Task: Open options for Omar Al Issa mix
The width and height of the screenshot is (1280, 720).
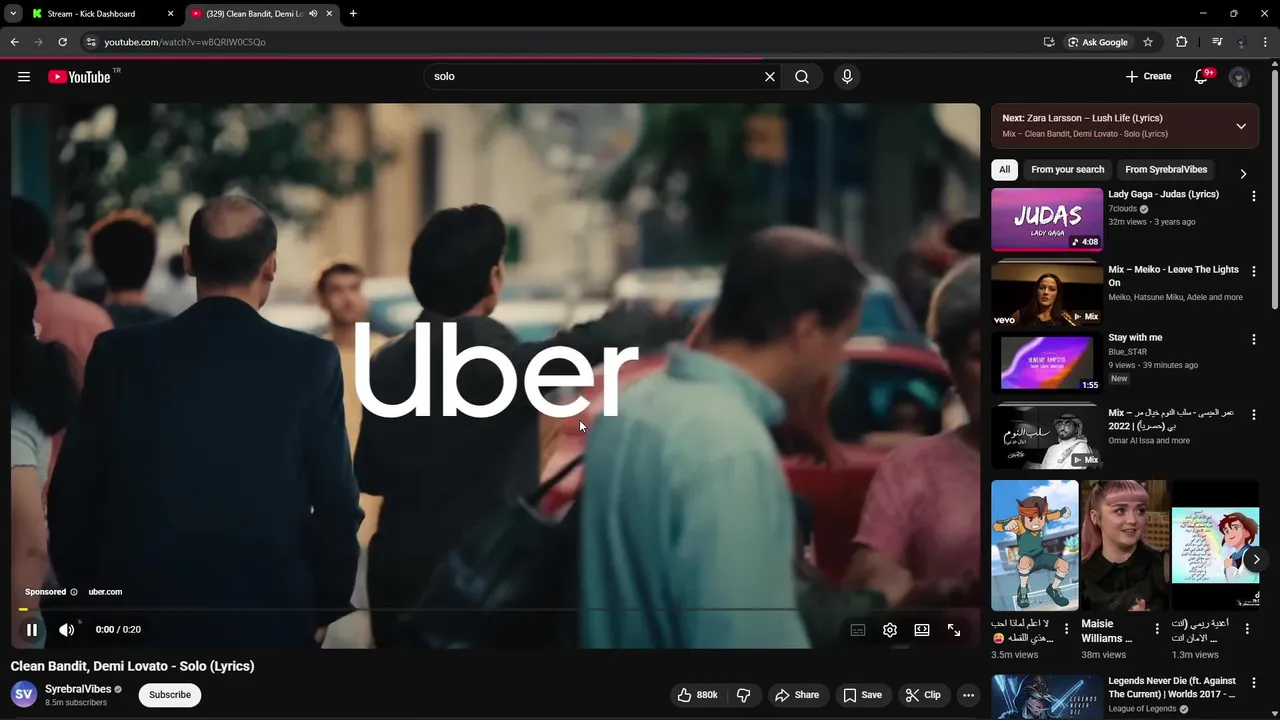Action: [1253, 414]
